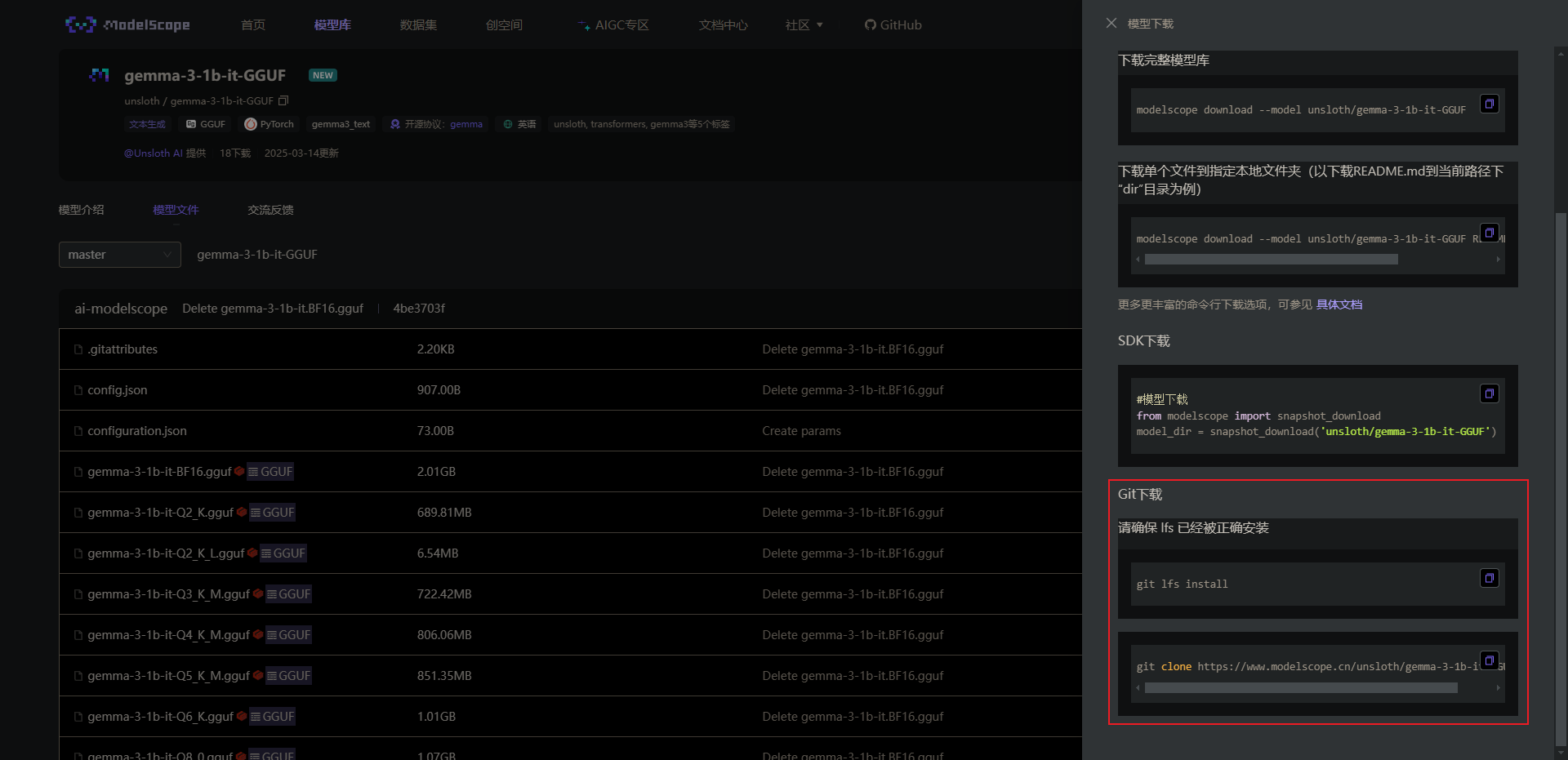Open the GitHub link in navbar
1568x760 pixels.
[x=893, y=24]
